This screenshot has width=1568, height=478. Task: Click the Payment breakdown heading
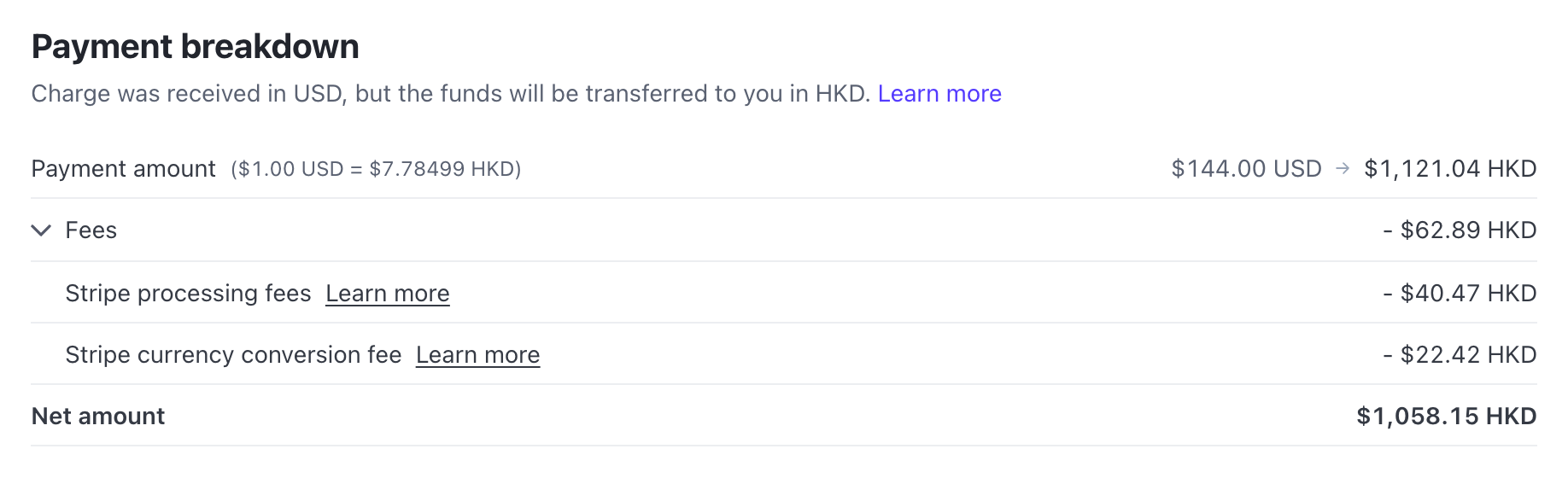point(195,47)
